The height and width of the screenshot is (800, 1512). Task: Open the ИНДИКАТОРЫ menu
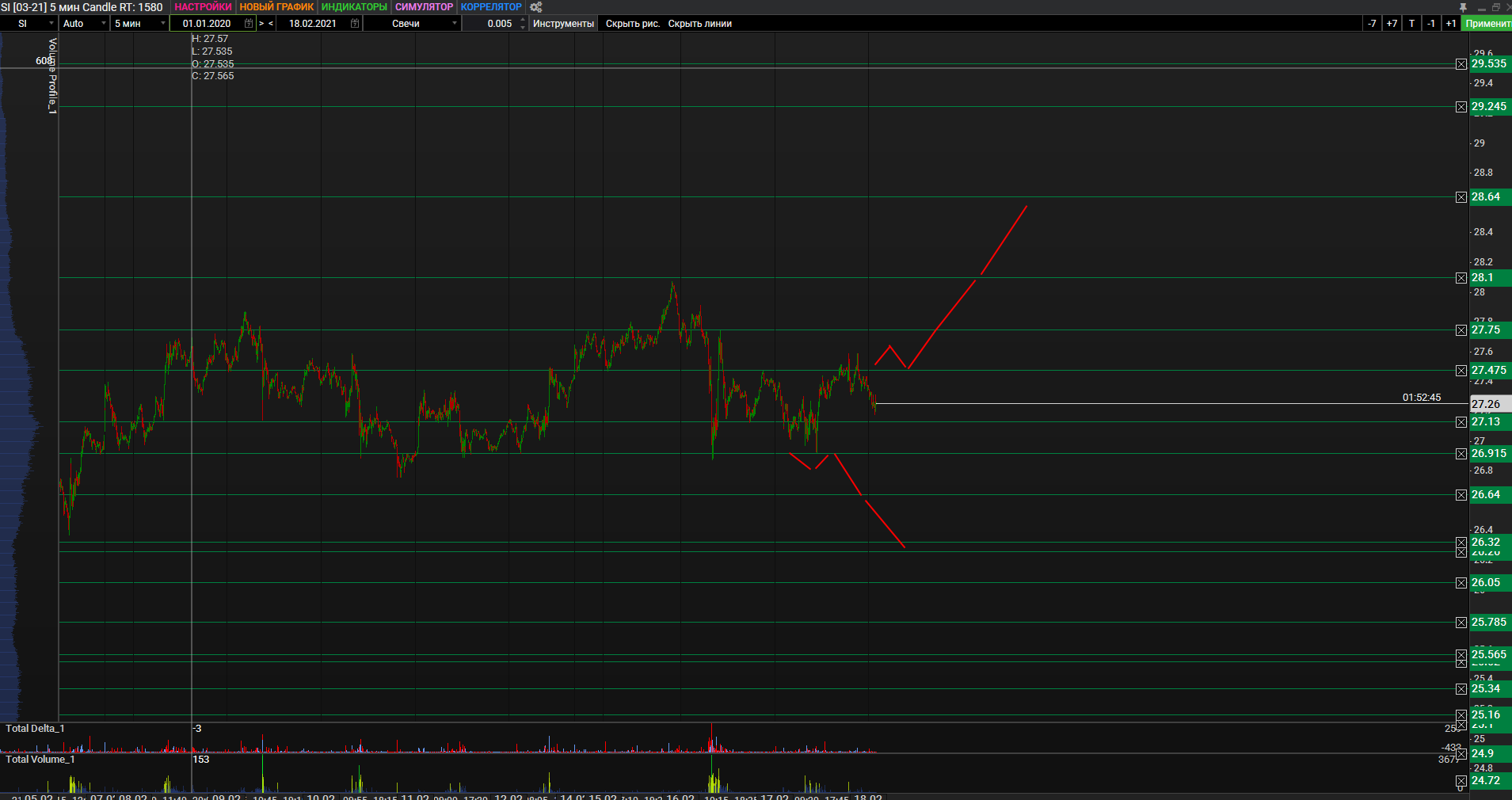click(354, 7)
